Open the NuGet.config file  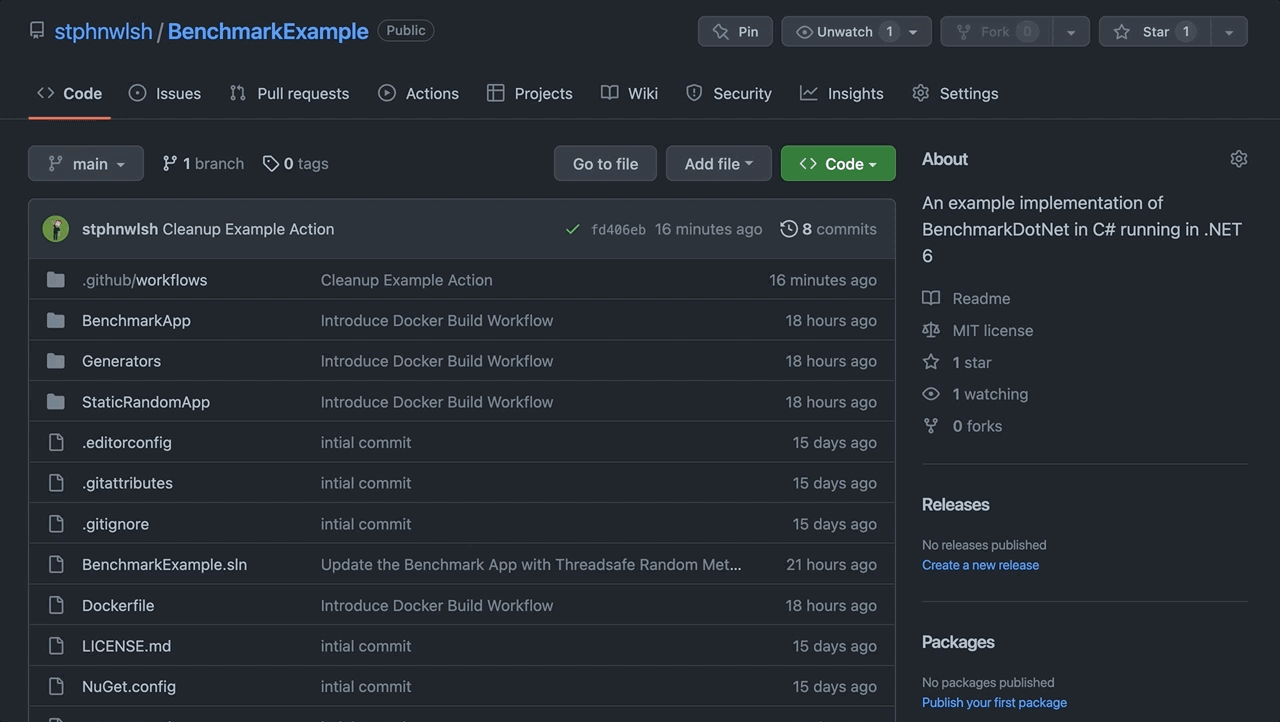click(x=129, y=687)
